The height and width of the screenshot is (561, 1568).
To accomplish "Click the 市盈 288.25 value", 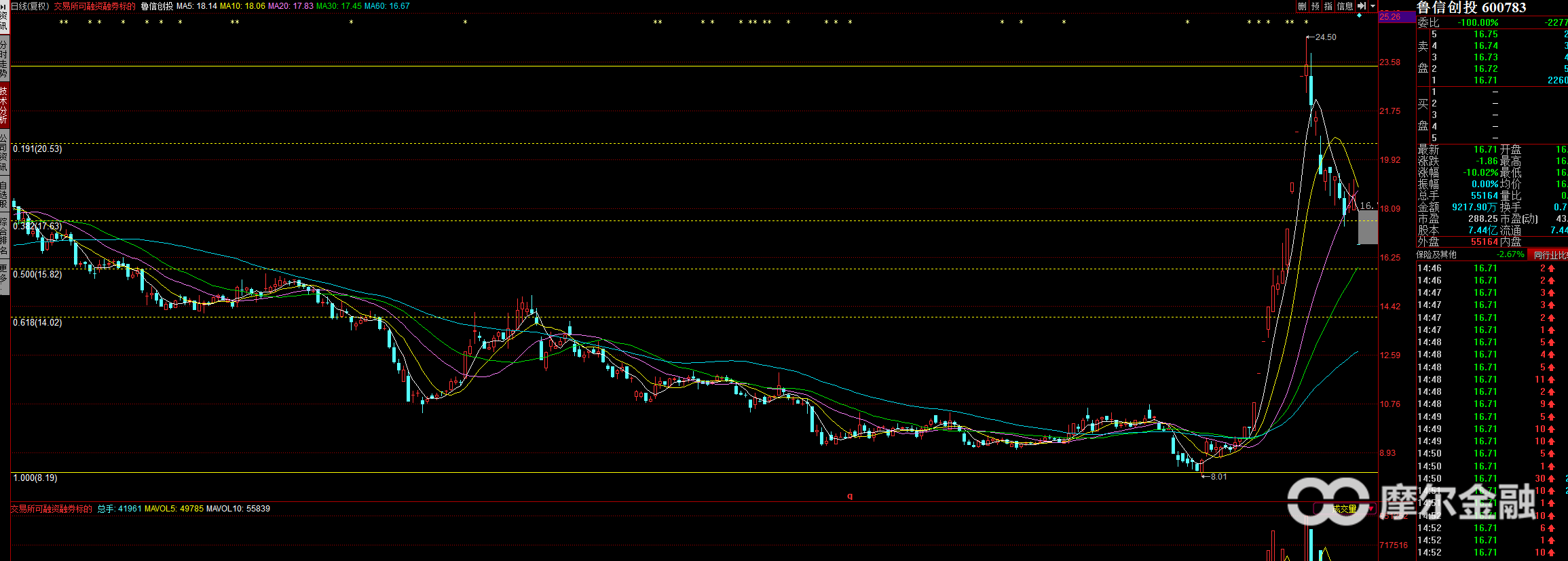I will [1483, 218].
